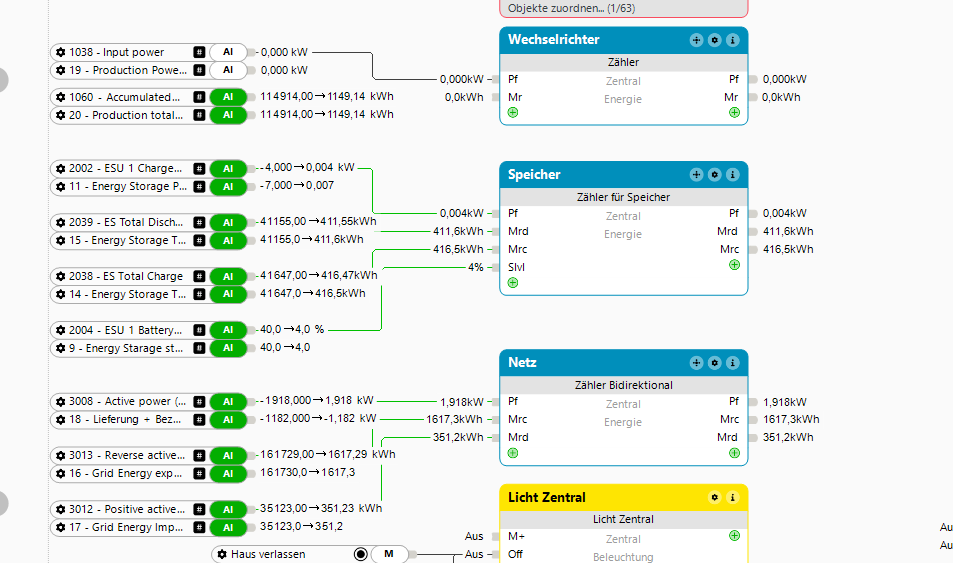Click value '35123,00→351,23 kWh' of 3012
Viewport: 953px width, 563px height.
click(321, 508)
